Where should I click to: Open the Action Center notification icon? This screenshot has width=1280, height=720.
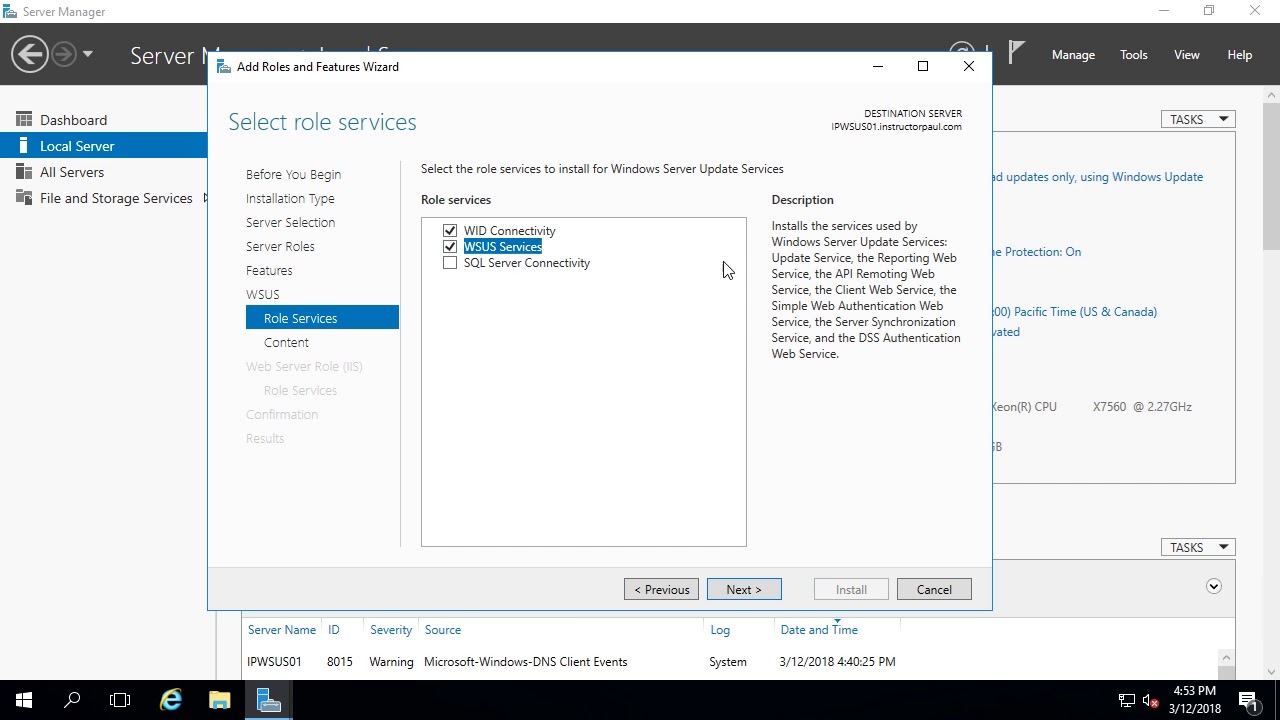1249,700
